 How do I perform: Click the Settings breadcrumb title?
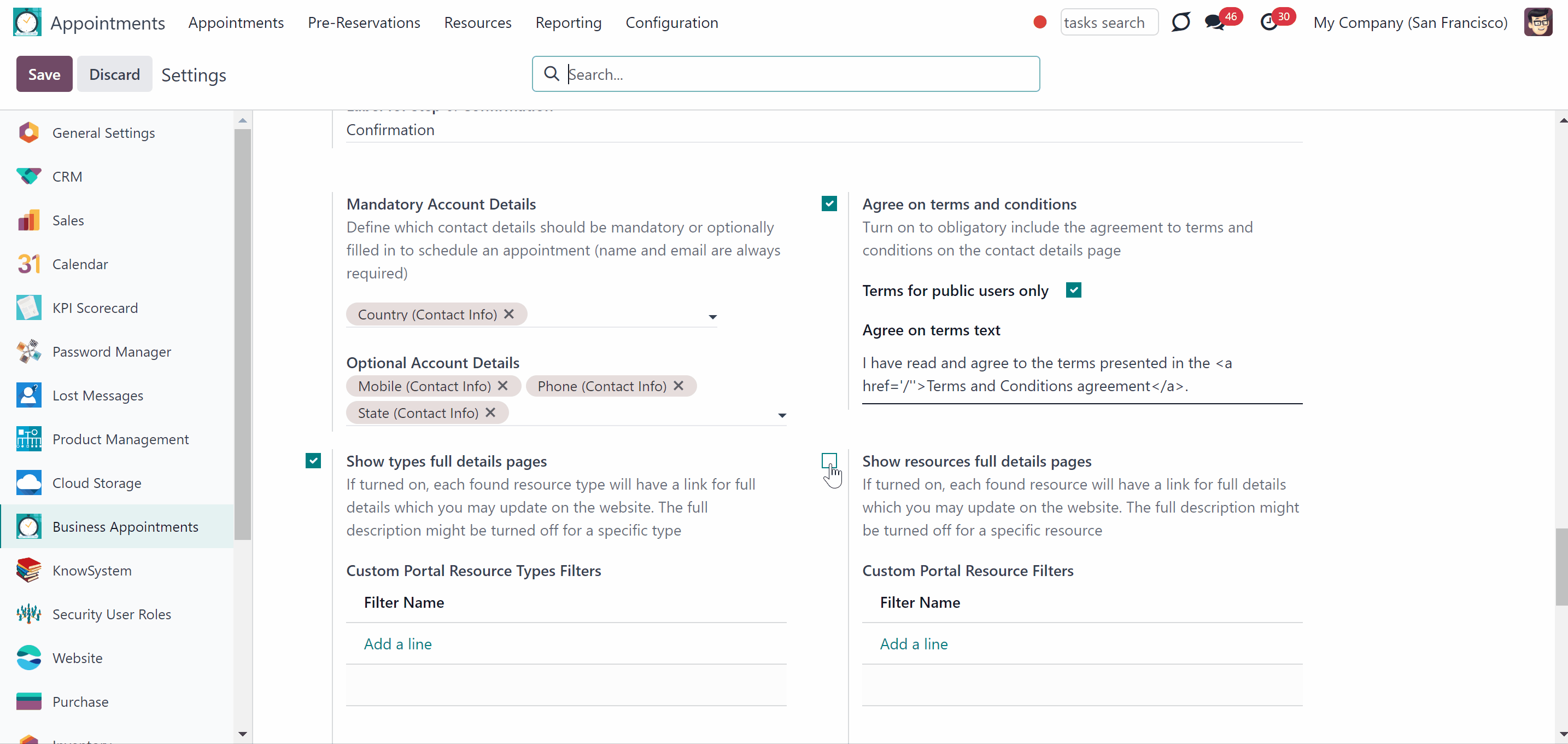194,75
